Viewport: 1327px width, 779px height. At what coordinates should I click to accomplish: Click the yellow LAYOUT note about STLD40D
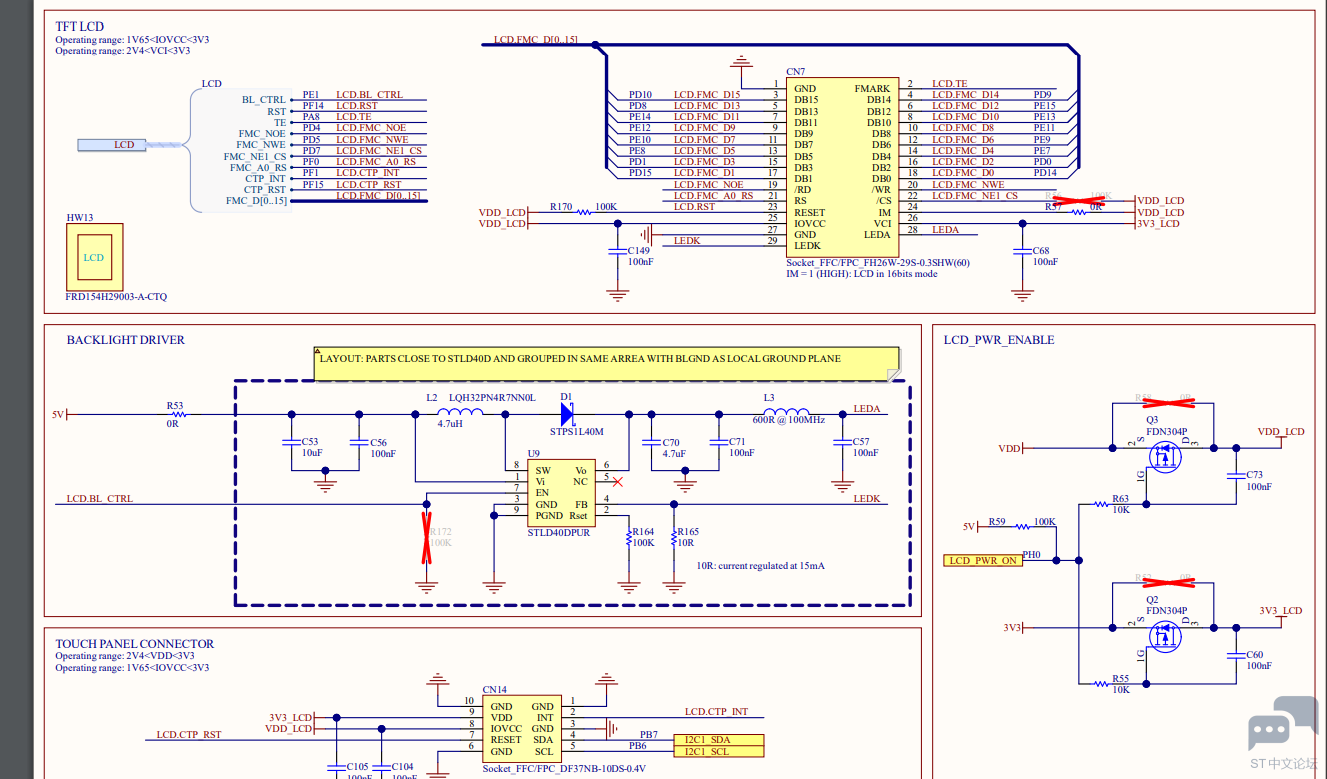pos(607,363)
